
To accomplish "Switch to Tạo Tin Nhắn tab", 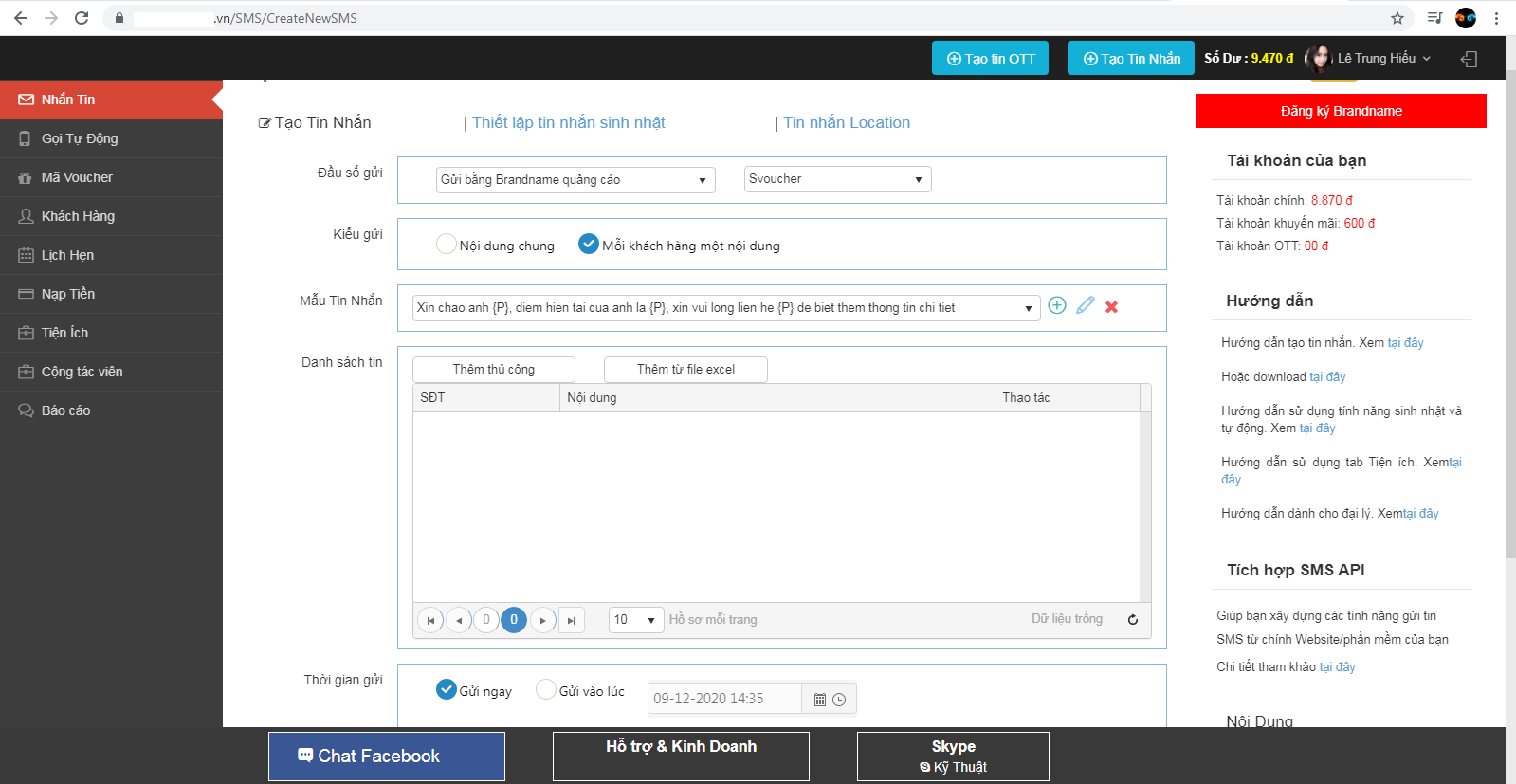I will point(315,122).
